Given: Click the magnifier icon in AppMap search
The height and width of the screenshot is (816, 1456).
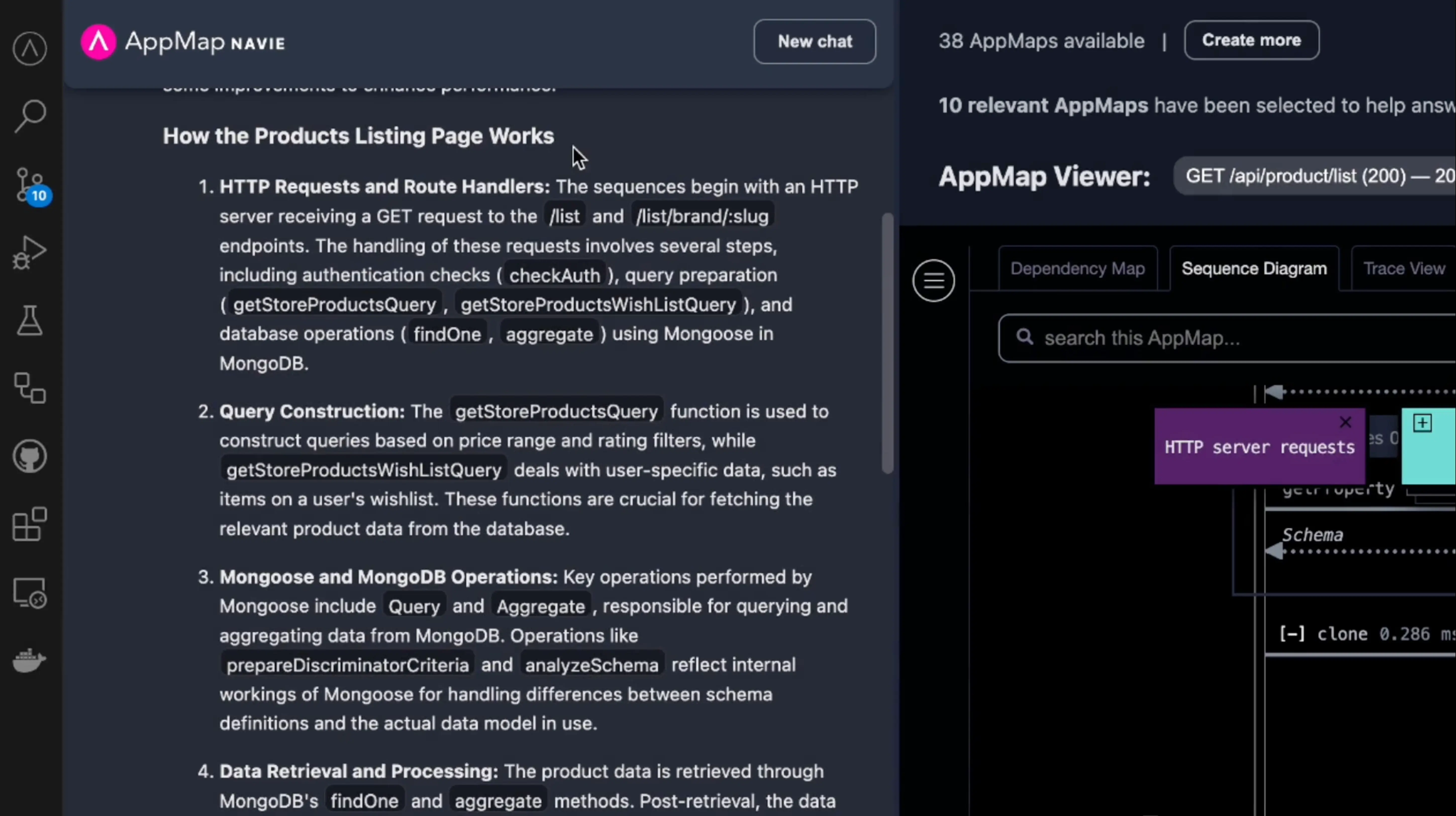Looking at the screenshot, I should pos(1025,337).
